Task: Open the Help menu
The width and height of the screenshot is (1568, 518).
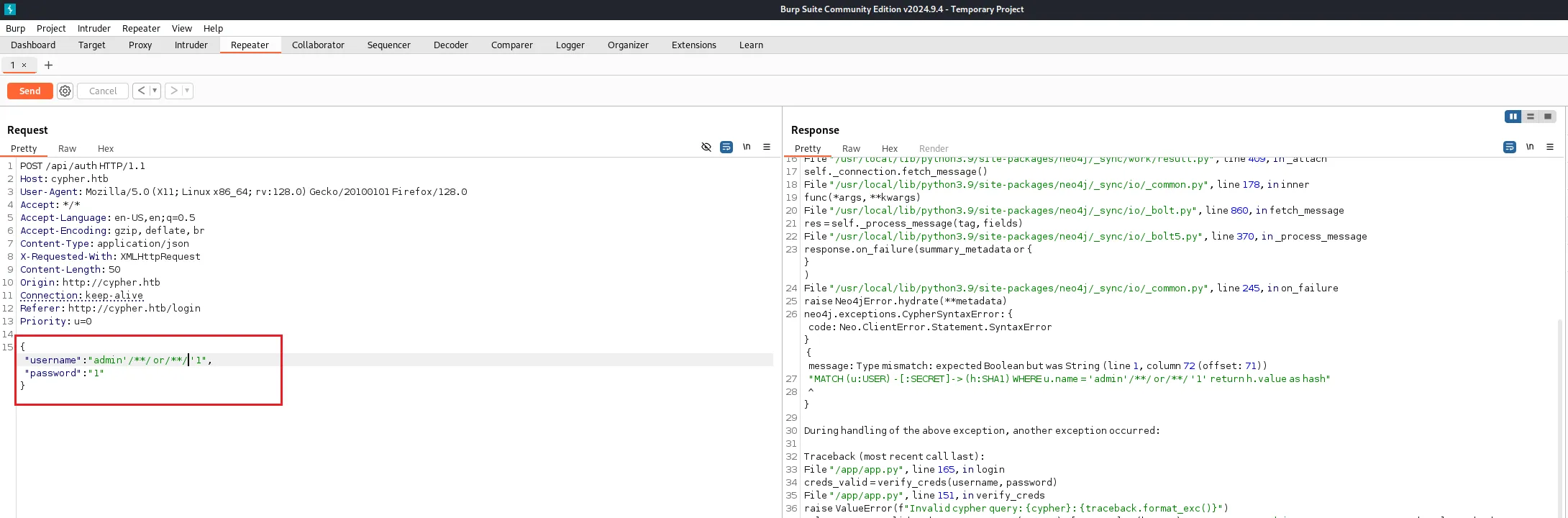Action: pos(213,28)
